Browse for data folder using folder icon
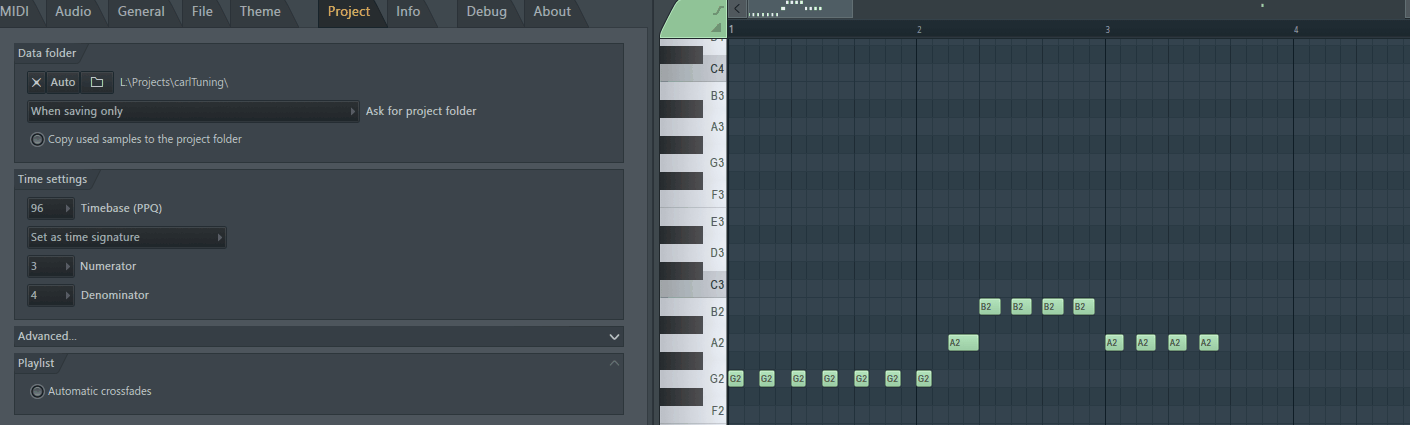The height and width of the screenshot is (425, 1410). (x=97, y=82)
